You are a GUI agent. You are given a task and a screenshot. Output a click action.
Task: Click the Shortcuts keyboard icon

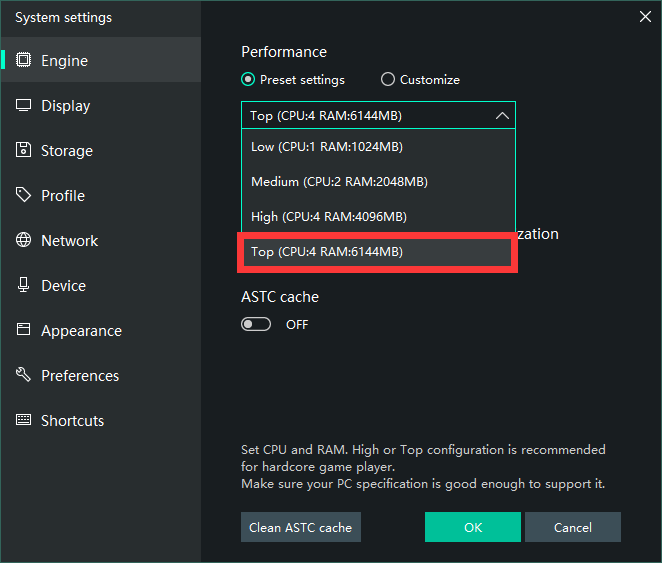coord(23,420)
